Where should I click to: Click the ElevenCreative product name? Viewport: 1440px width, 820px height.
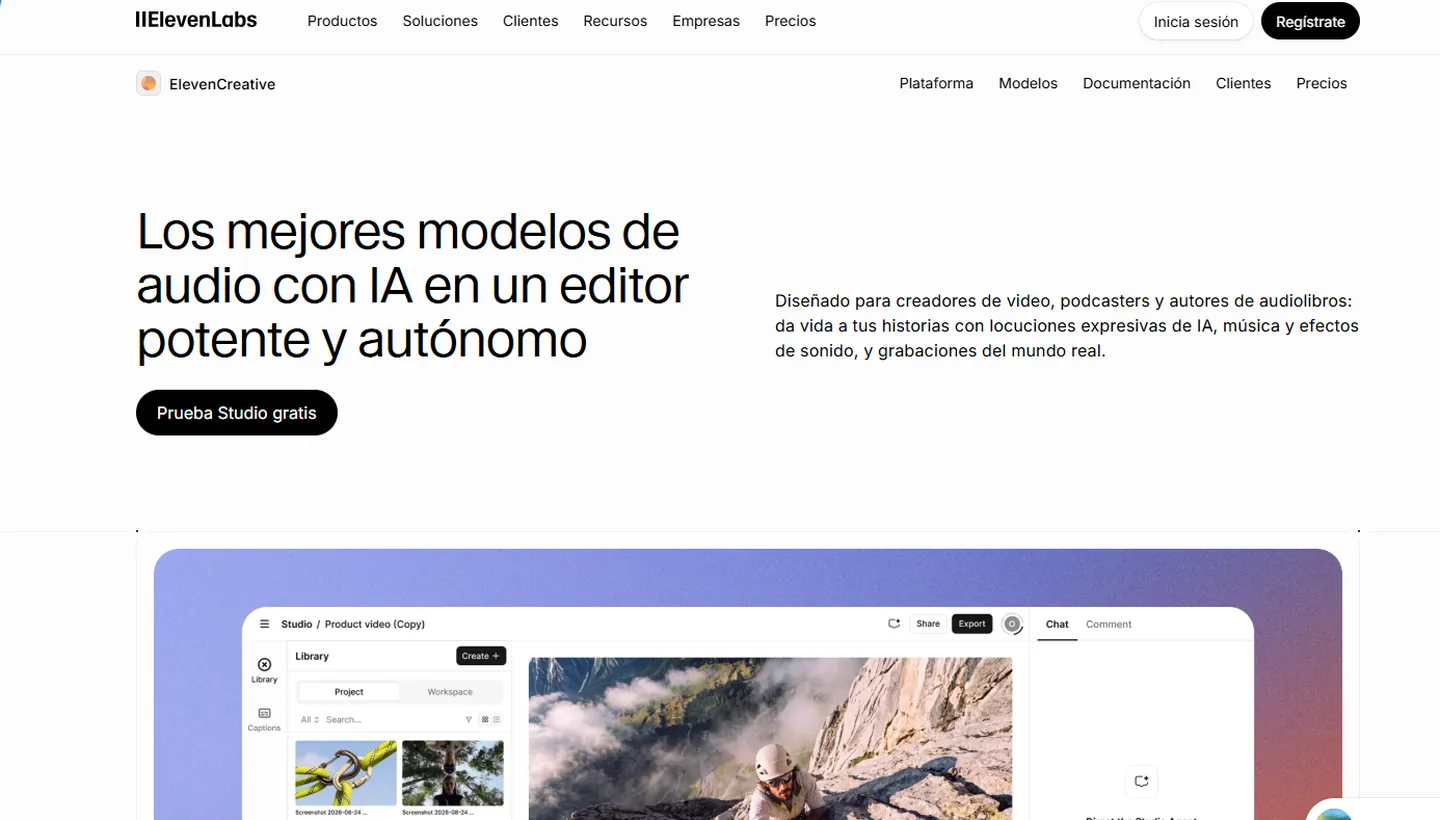tap(222, 84)
